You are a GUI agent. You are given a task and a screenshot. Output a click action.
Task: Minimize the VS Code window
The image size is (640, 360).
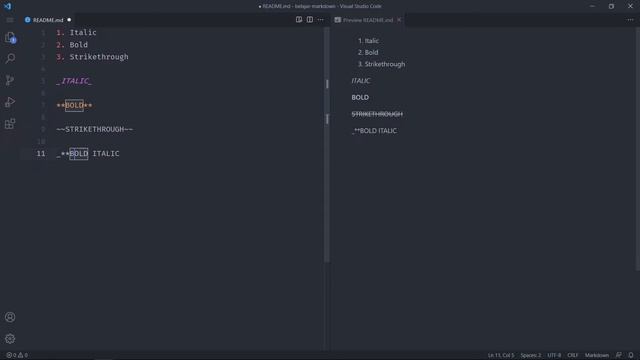click(x=592, y=6)
